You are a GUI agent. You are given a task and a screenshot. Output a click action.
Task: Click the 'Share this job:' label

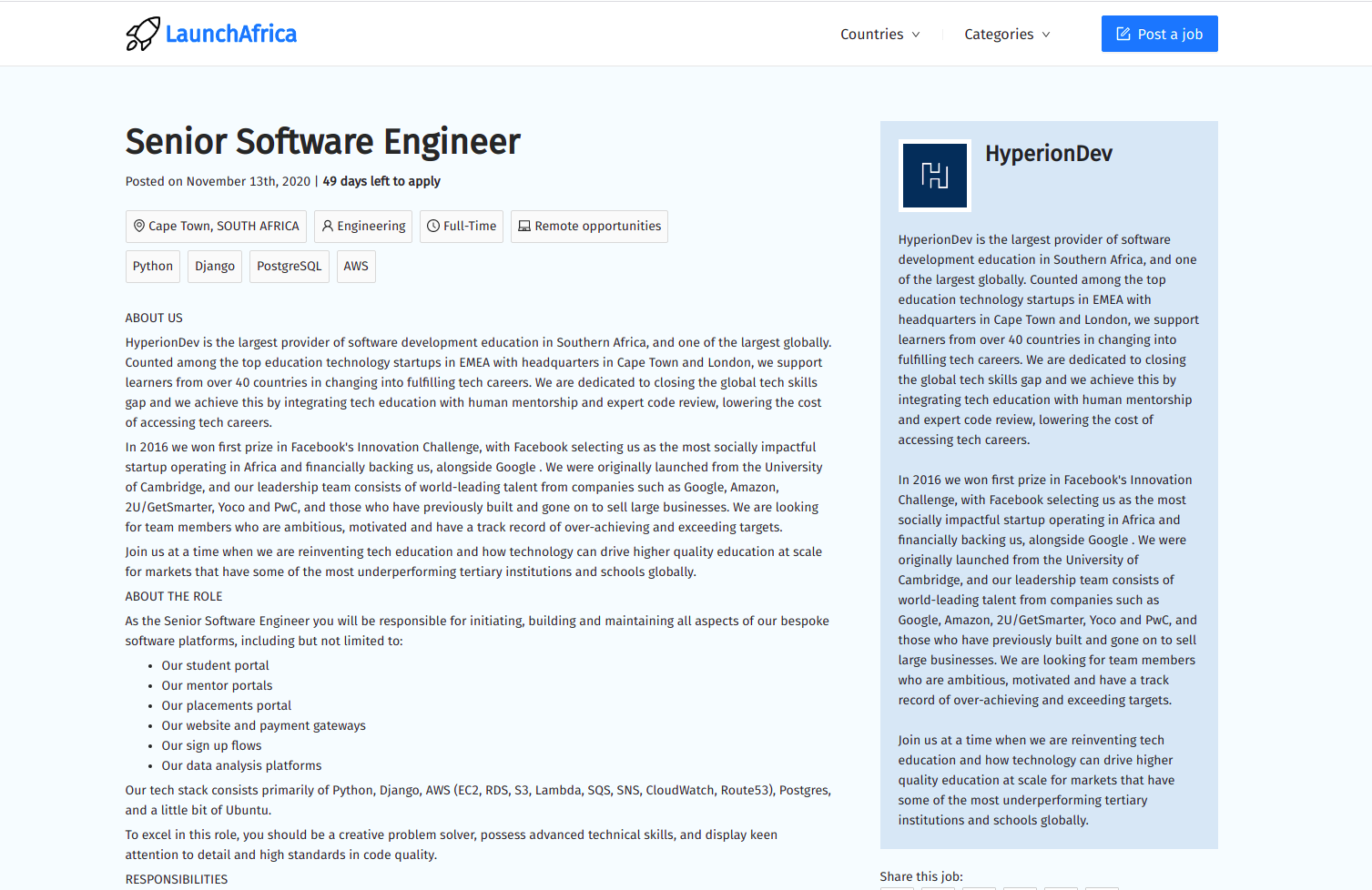coord(921,876)
